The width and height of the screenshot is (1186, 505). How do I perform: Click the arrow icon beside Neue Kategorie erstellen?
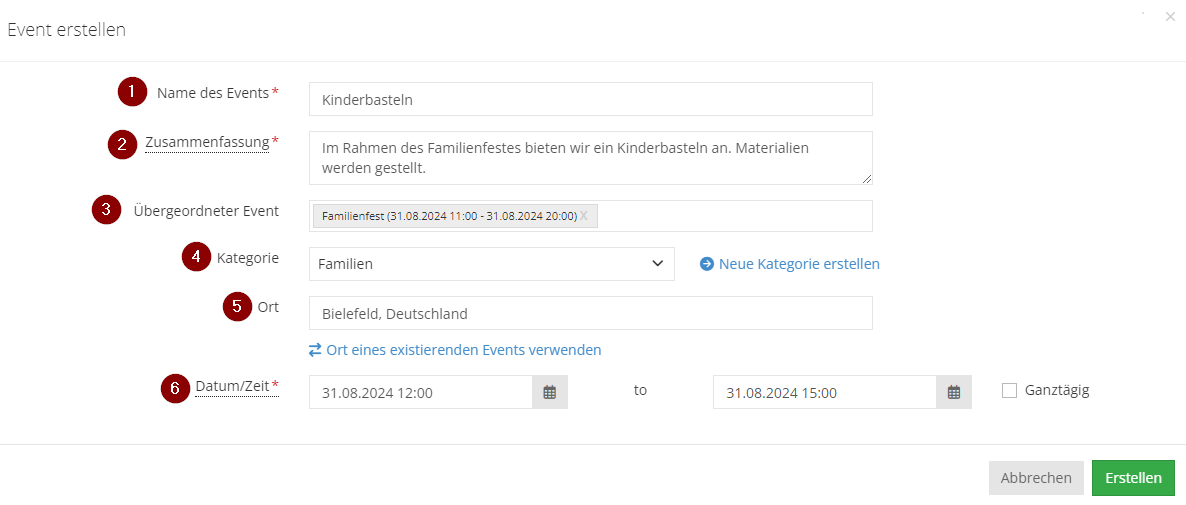coord(706,264)
